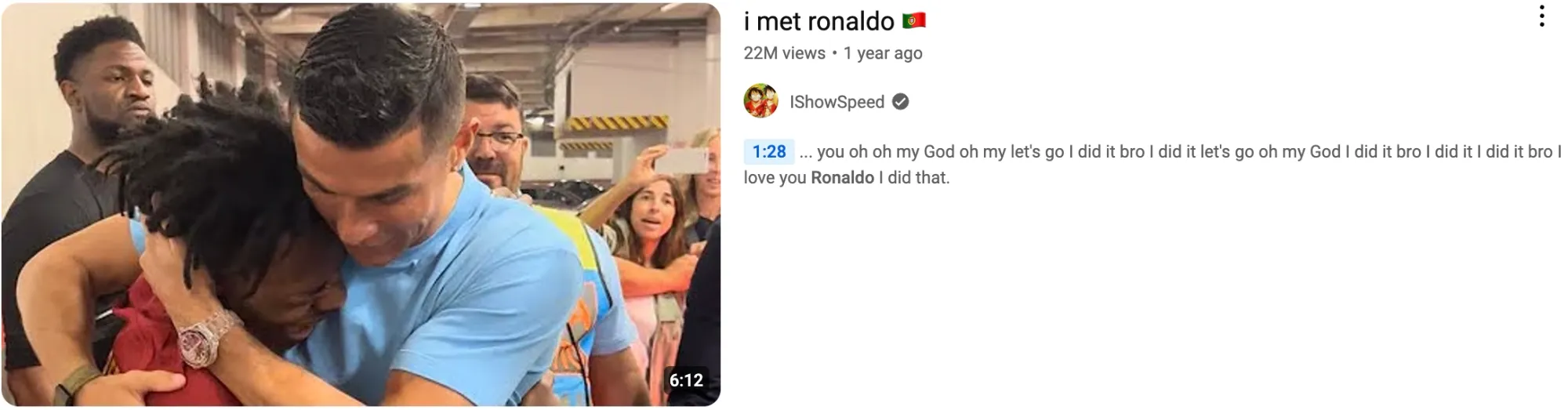Click the Portugal flag emoji in title
This screenshot has height=410, width=1568.
point(914,21)
